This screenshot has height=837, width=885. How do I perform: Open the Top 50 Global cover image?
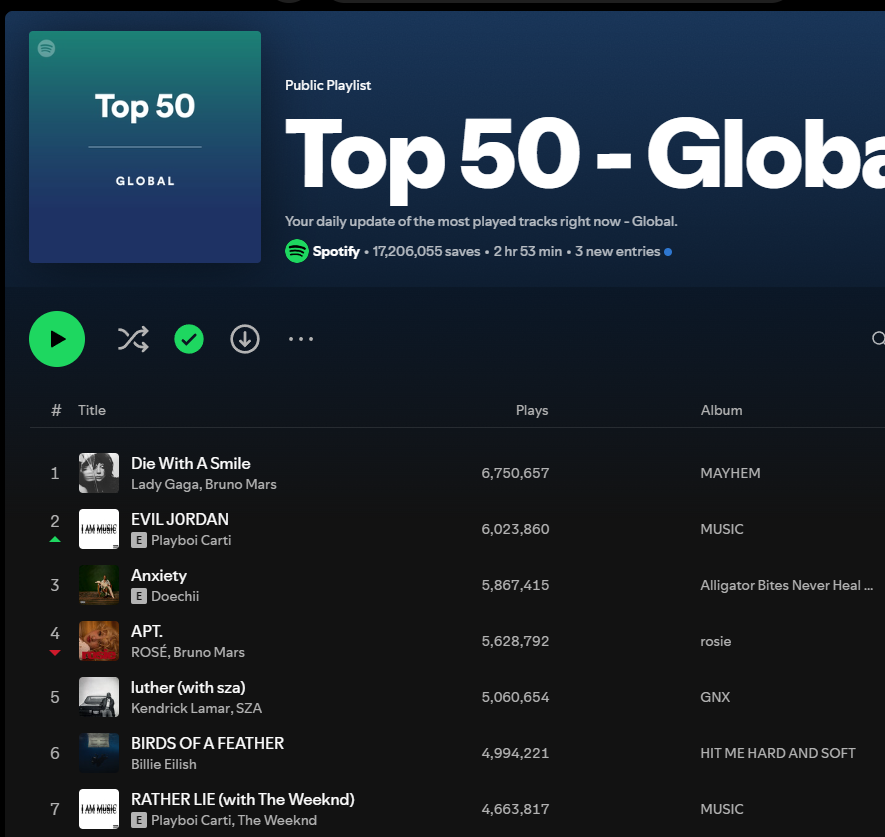145,147
